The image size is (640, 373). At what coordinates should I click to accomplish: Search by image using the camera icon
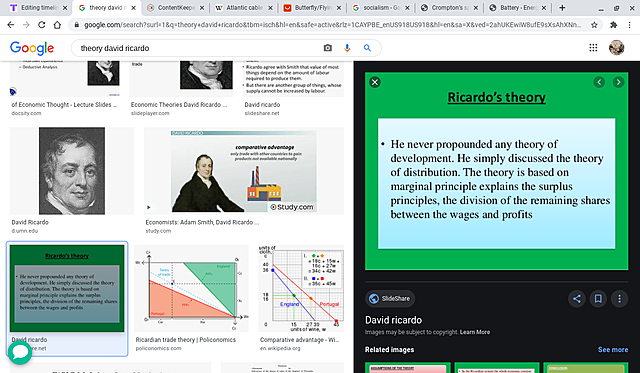pos(327,48)
